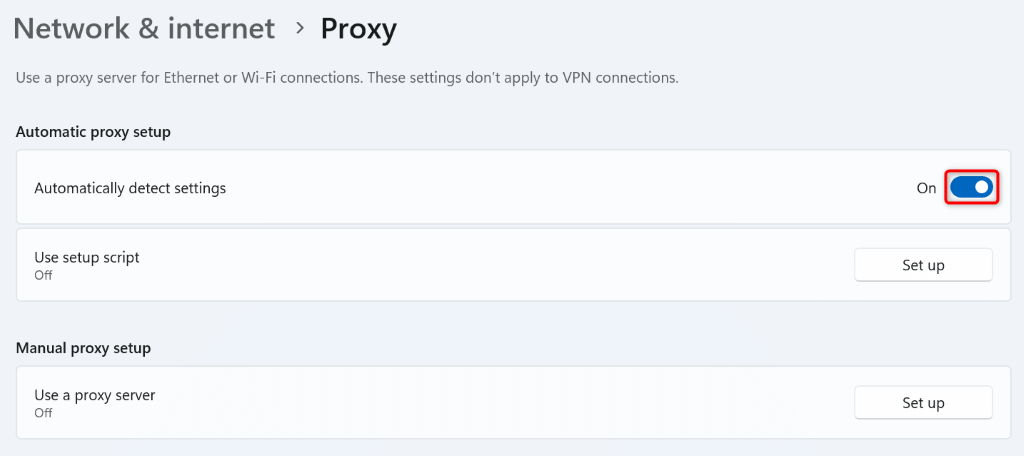Image resolution: width=1024 pixels, height=456 pixels.
Task: Select the Use a proxy server label
Action: [x=95, y=395]
